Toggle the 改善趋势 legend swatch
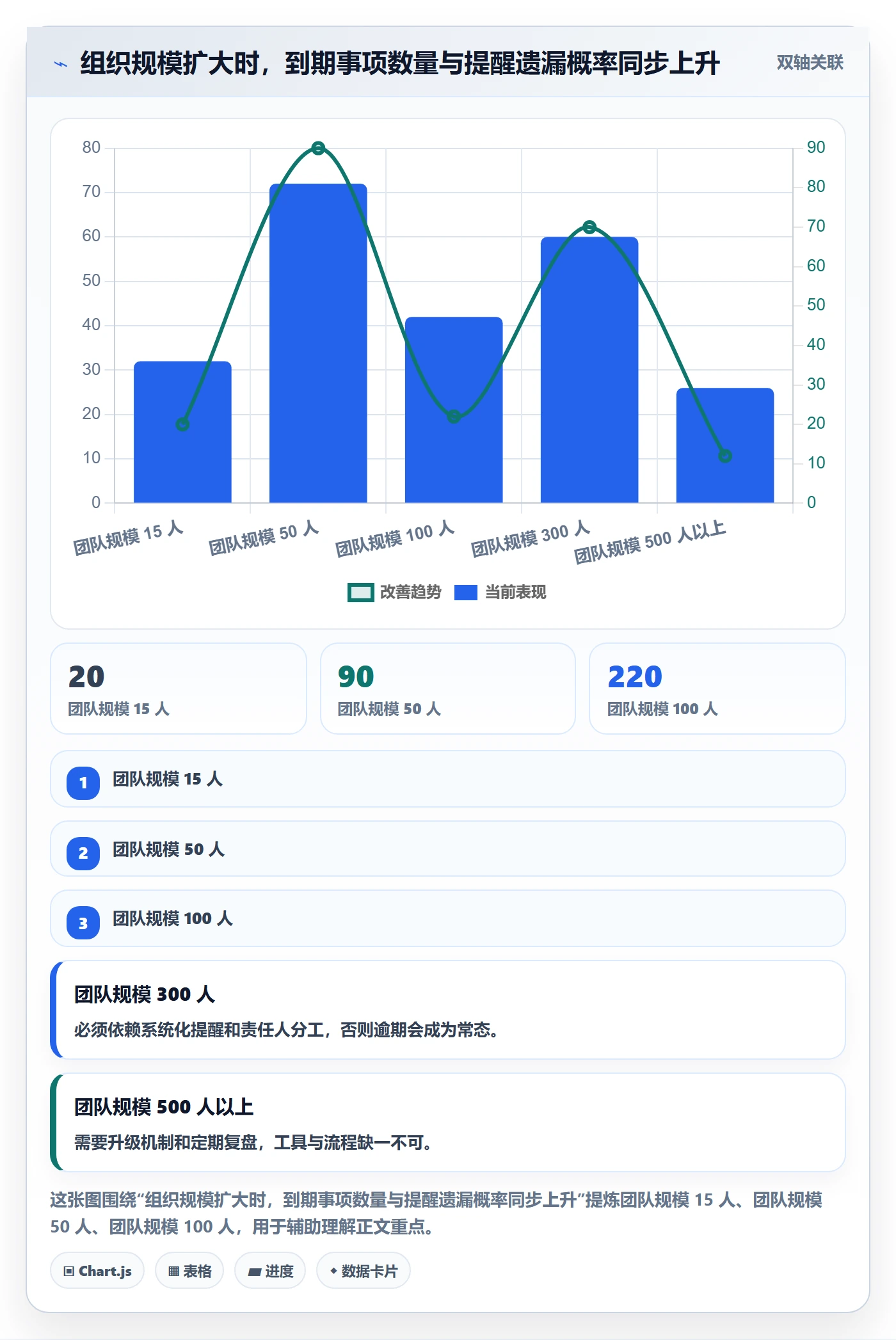Screen dimensions: 896x1340 pyautogui.click(x=360, y=593)
